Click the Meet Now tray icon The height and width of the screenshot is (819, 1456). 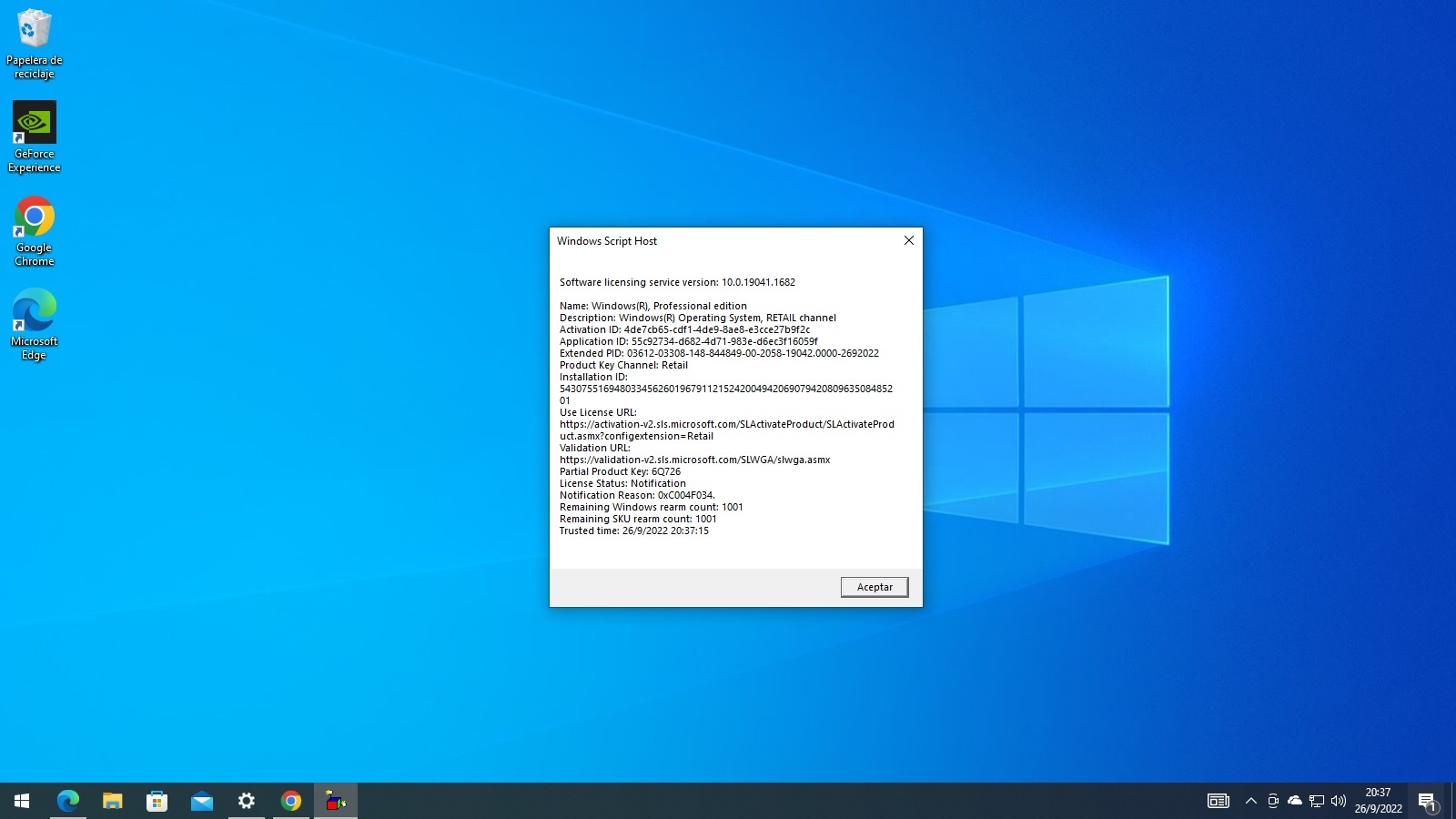1273,801
